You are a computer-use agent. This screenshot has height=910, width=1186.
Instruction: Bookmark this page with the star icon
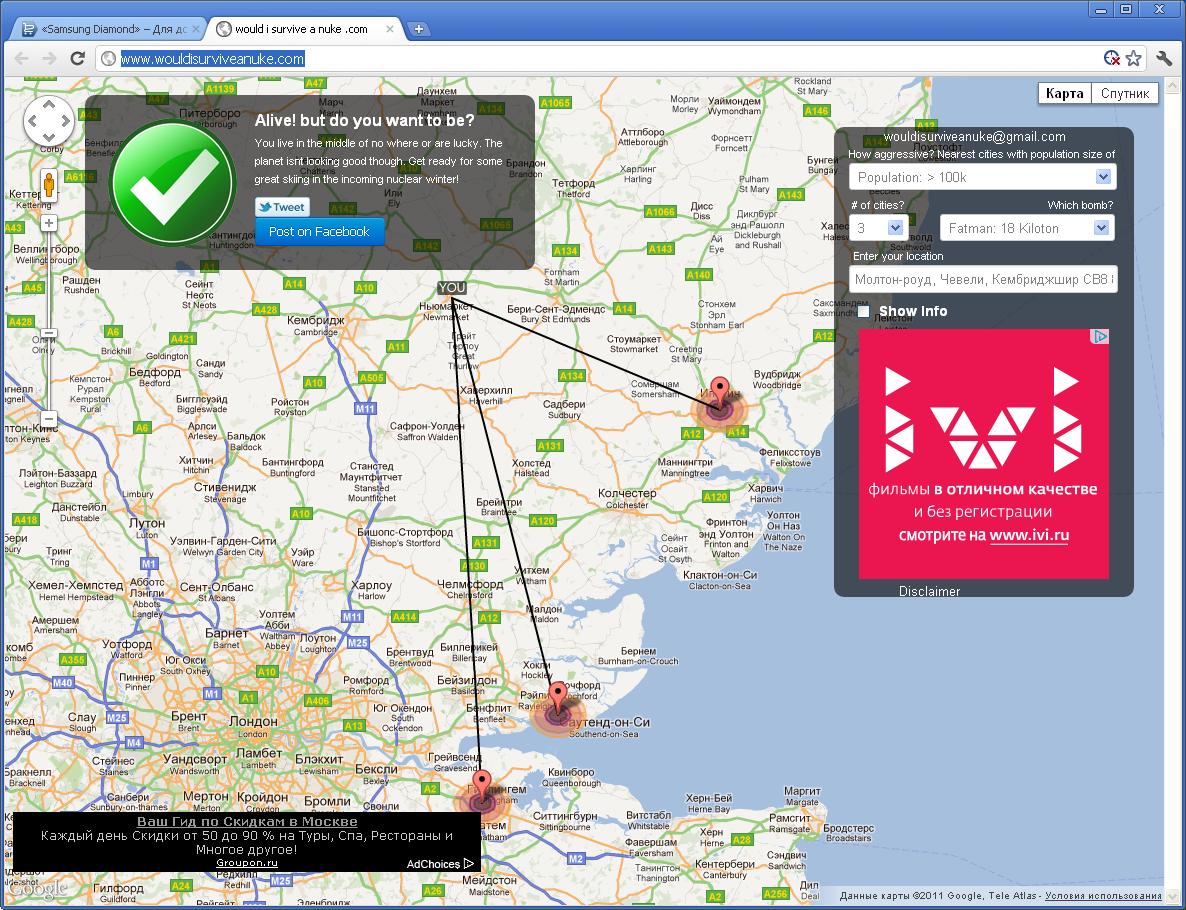(1133, 58)
